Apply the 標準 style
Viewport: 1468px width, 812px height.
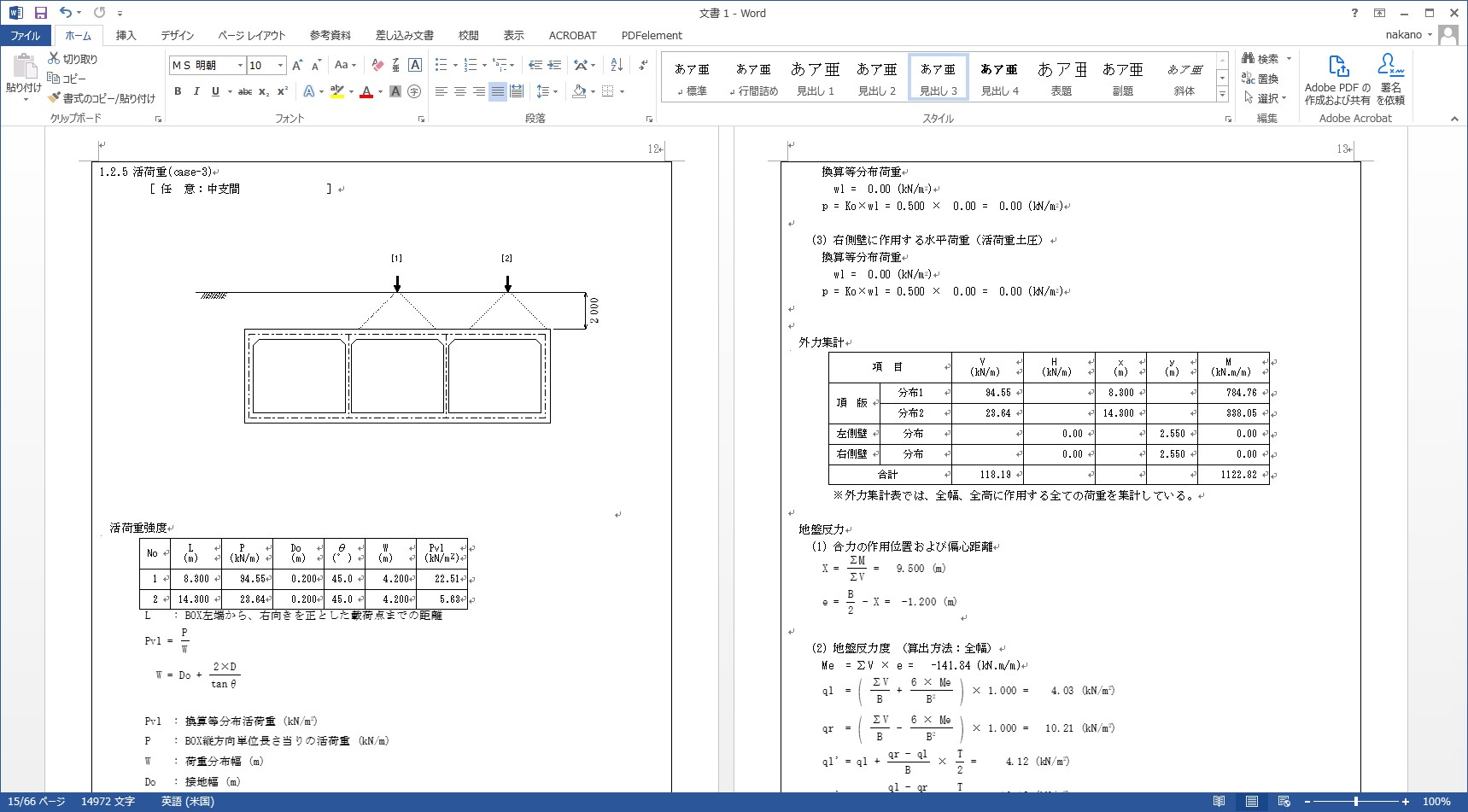692,78
